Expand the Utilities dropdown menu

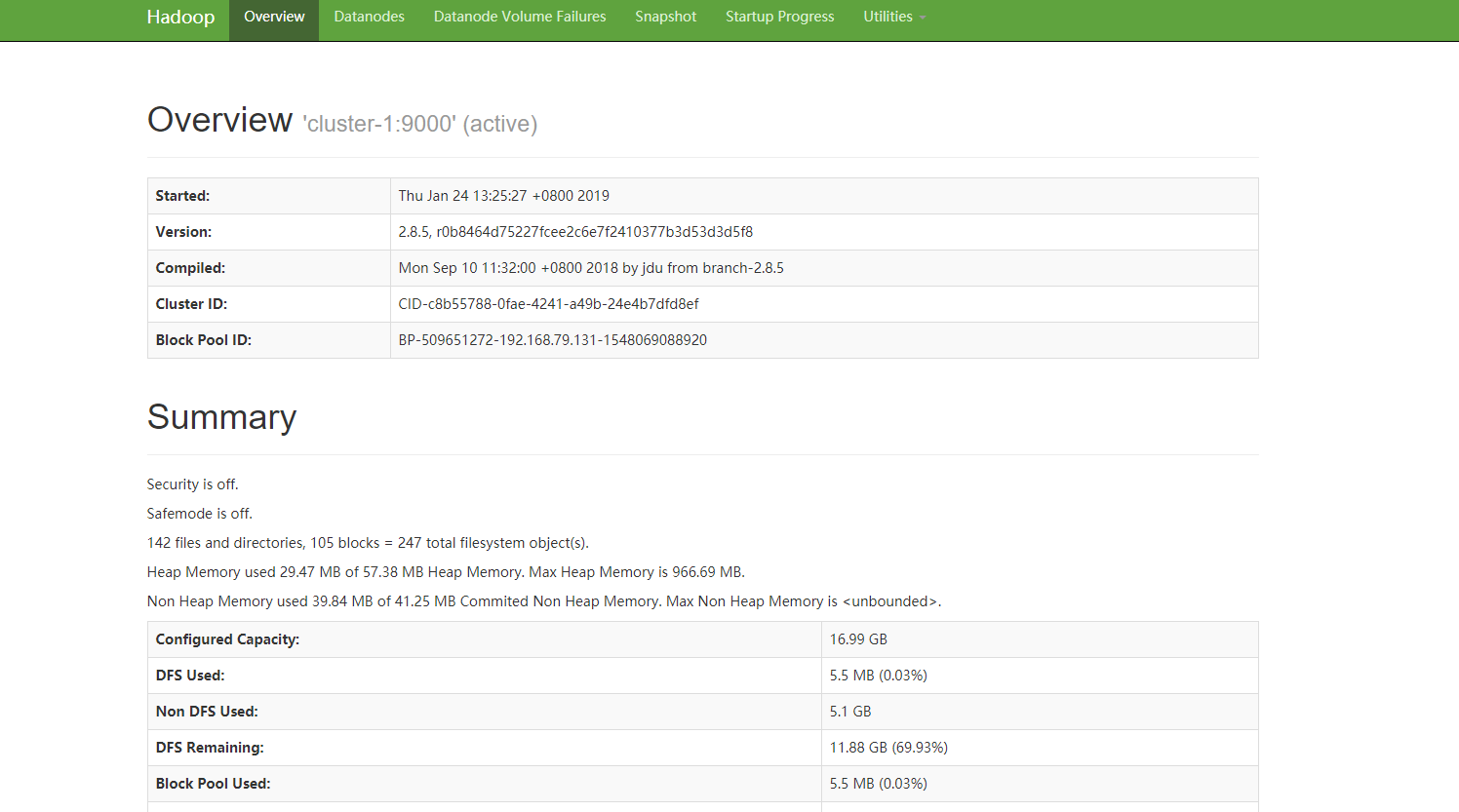(x=893, y=18)
